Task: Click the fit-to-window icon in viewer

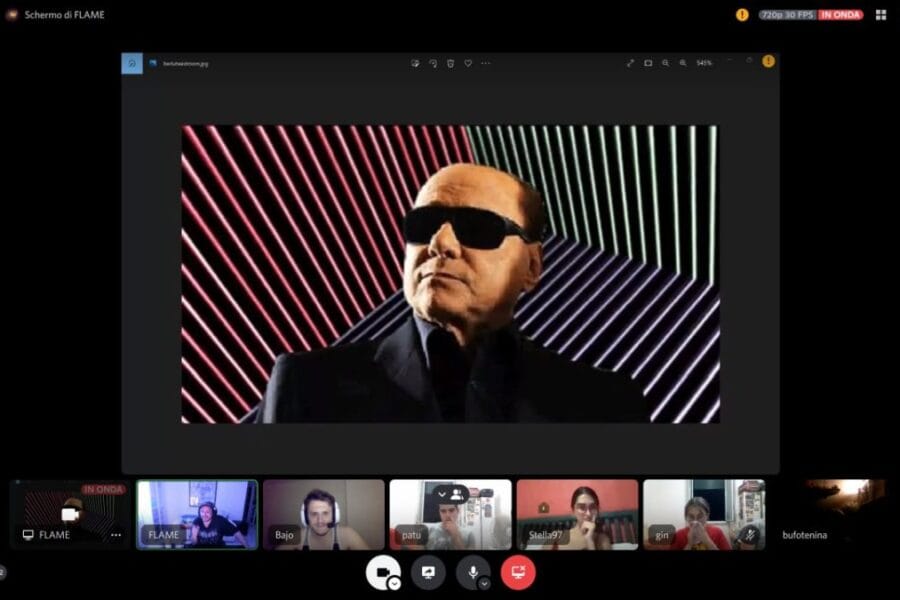Action: [648, 63]
